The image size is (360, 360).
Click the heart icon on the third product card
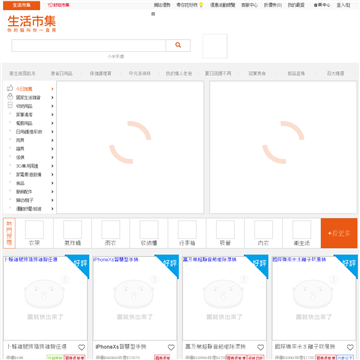point(261,347)
